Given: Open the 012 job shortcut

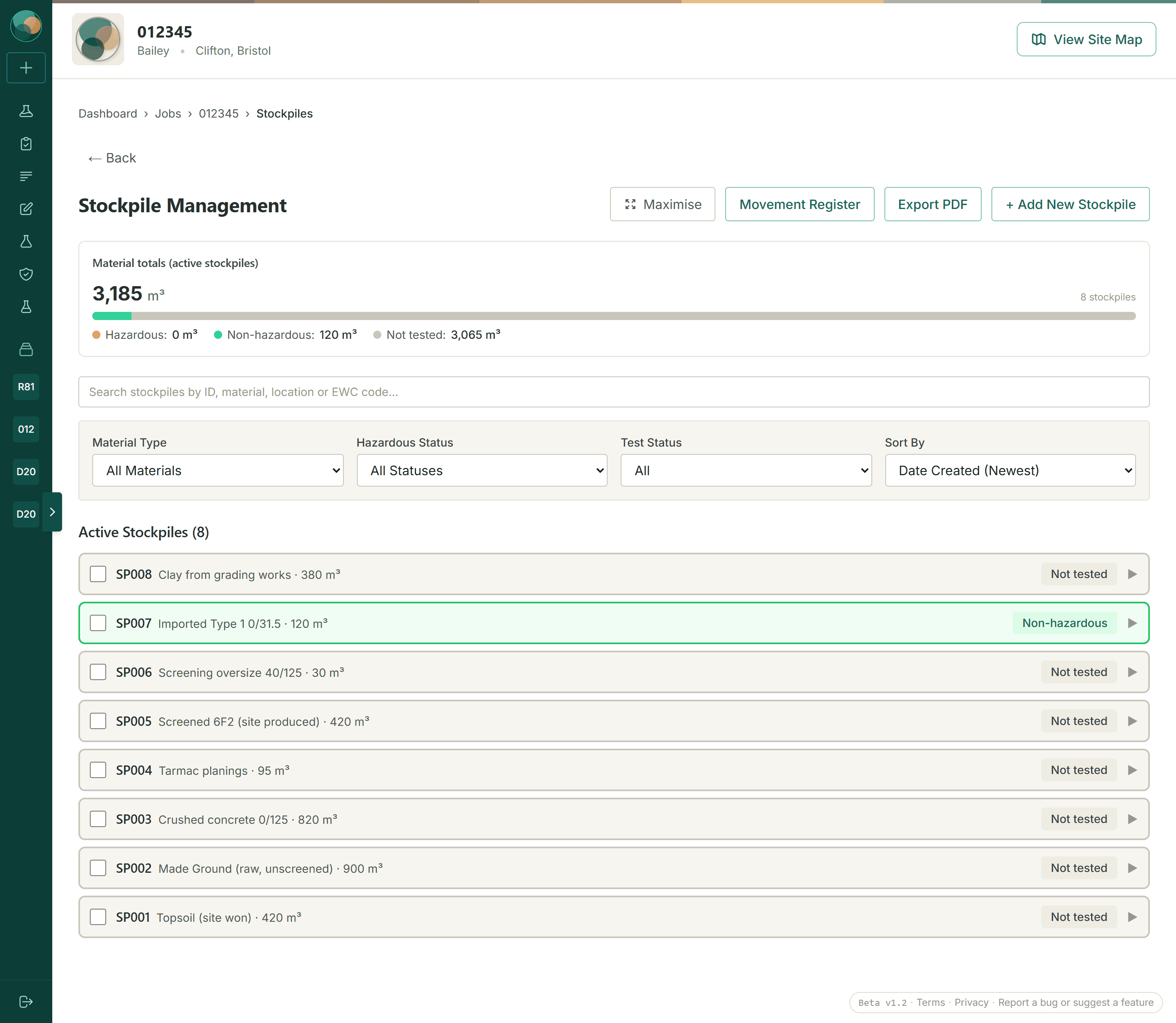Looking at the screenshot, I should click(26, 429).
